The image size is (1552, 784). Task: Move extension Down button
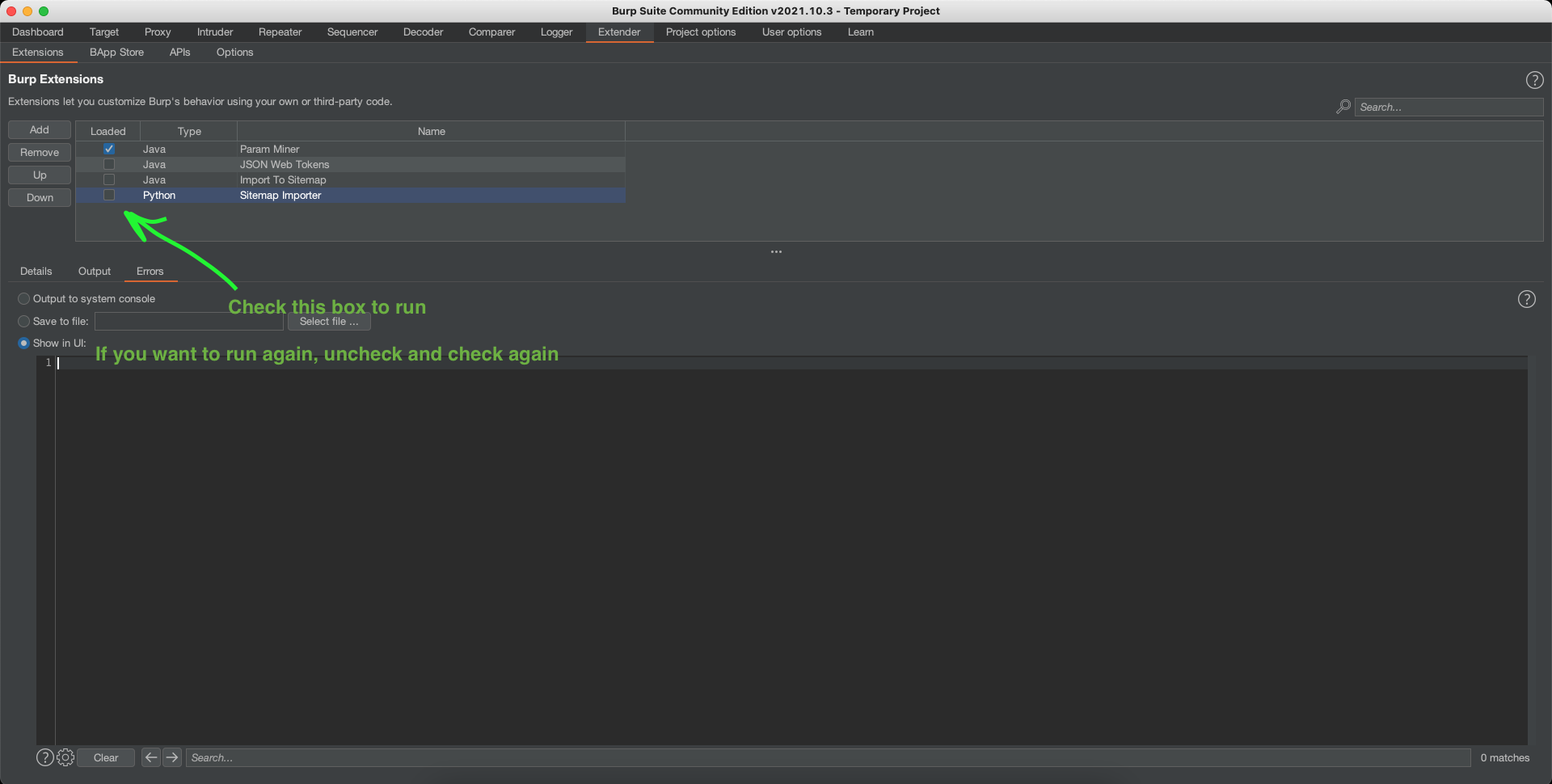[40, 198]
